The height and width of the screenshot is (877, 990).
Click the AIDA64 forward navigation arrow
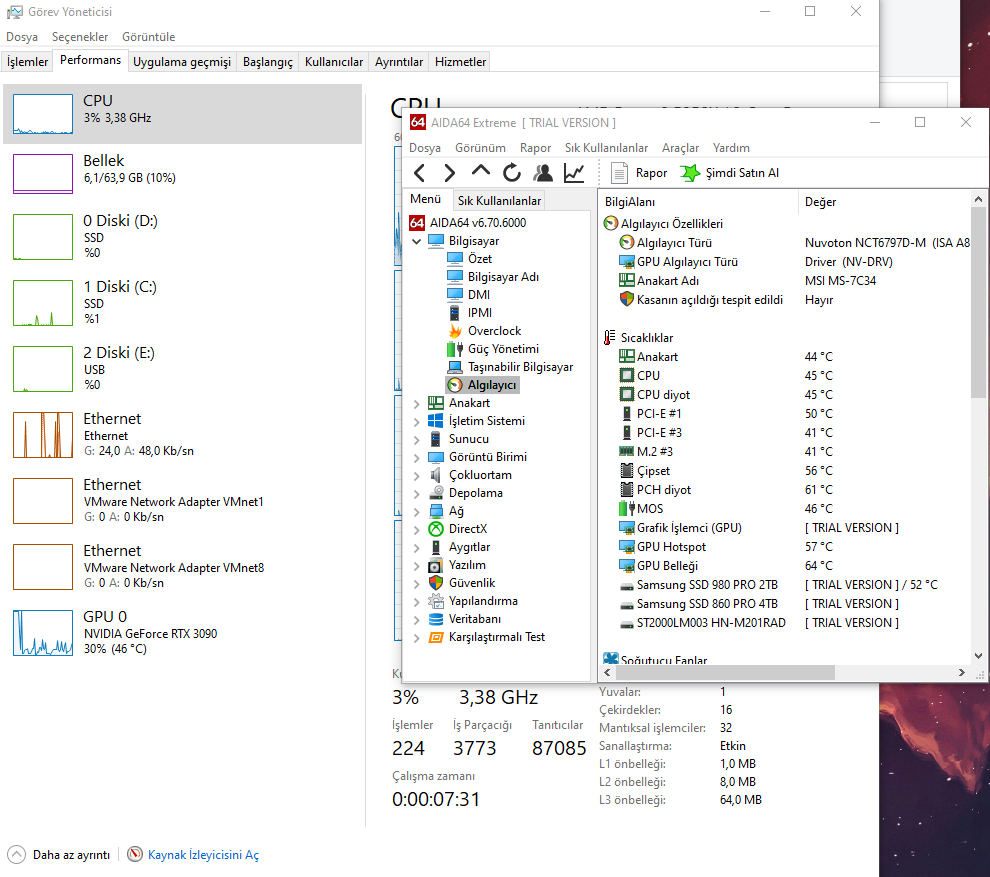point(450,173)
